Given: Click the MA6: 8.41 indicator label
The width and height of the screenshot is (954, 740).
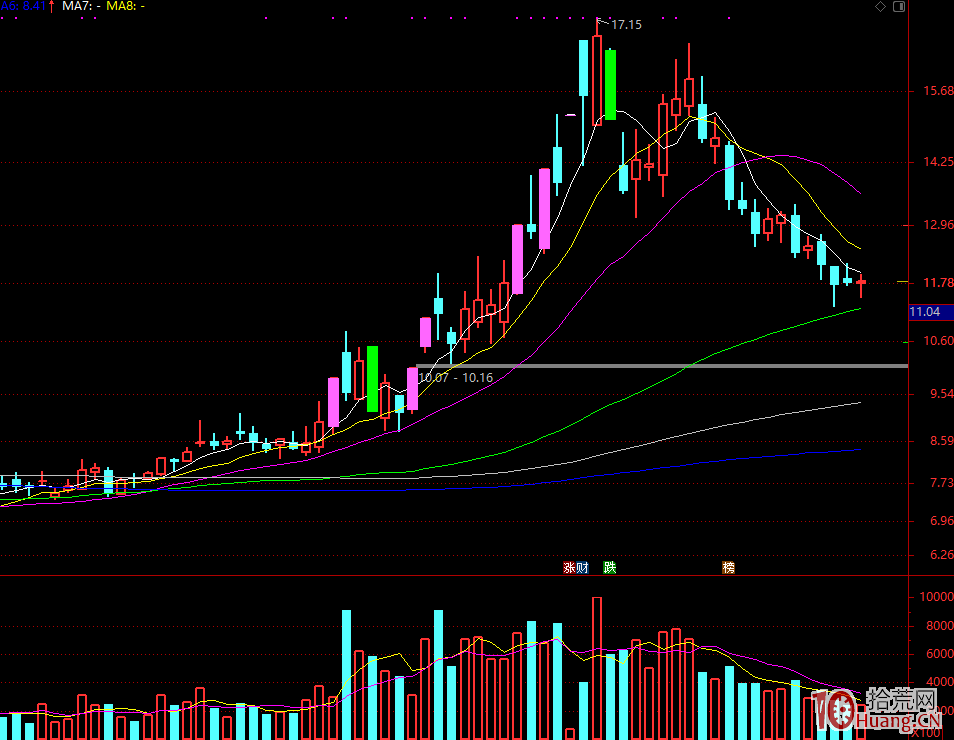Looking at the screenshot, I should (23, 6).
